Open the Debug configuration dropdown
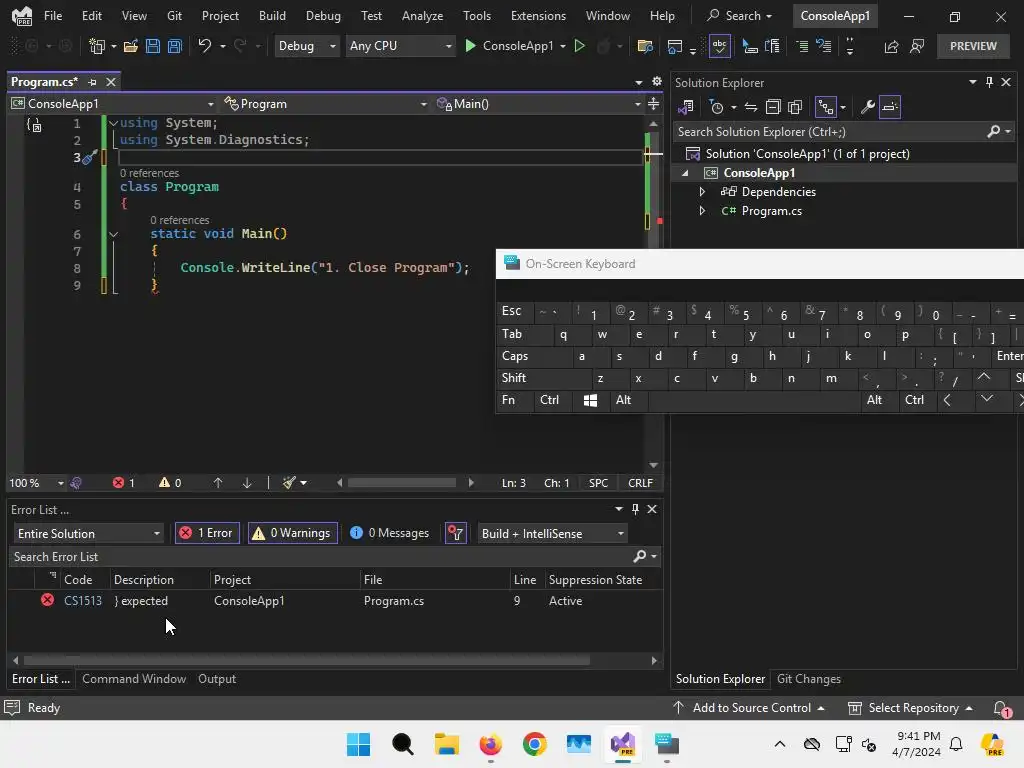Screen dimensions: 1024x768 coord(306,46)
